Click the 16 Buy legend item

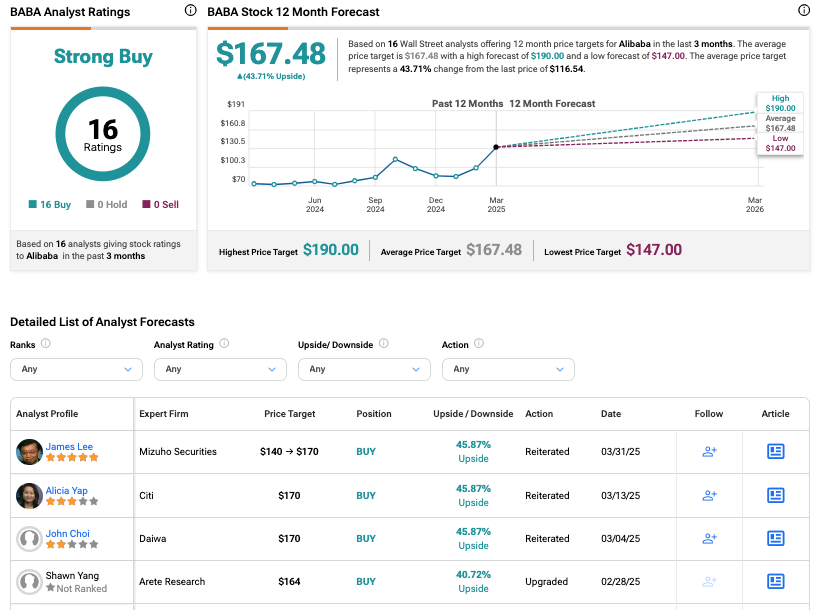click(50, 205)
